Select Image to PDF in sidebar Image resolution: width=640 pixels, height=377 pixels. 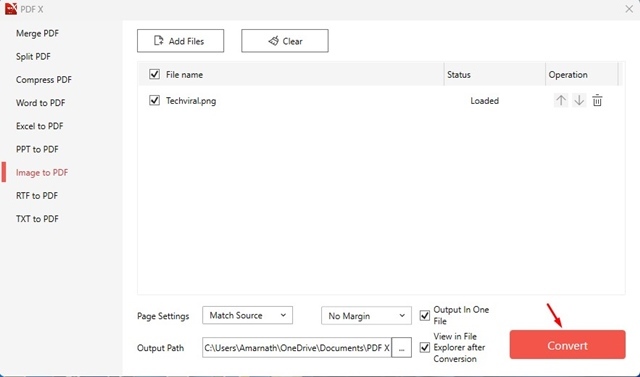[42, 173]
